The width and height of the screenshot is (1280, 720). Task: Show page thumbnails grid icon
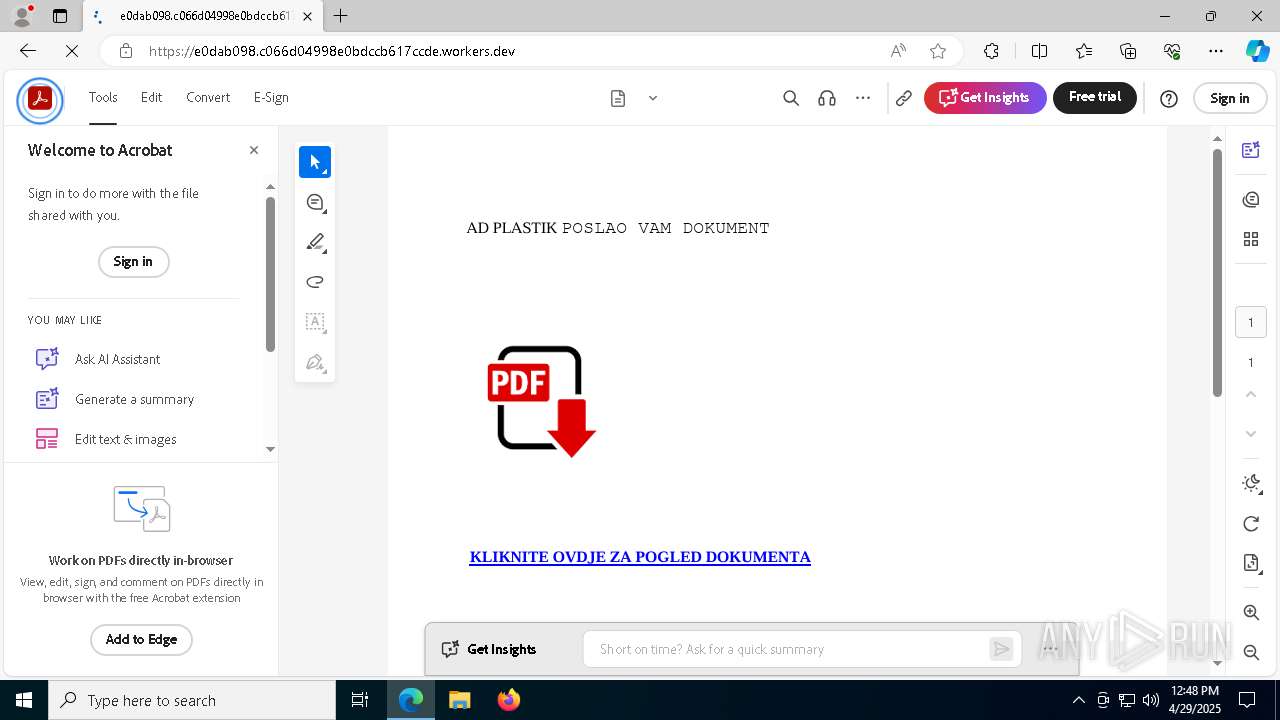click(x=1251, y=239)
